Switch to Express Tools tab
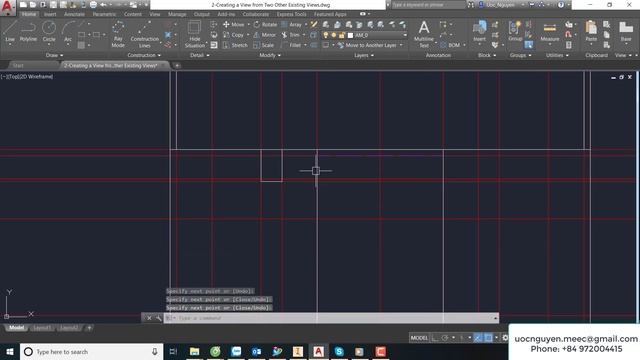 pos(291,14)
